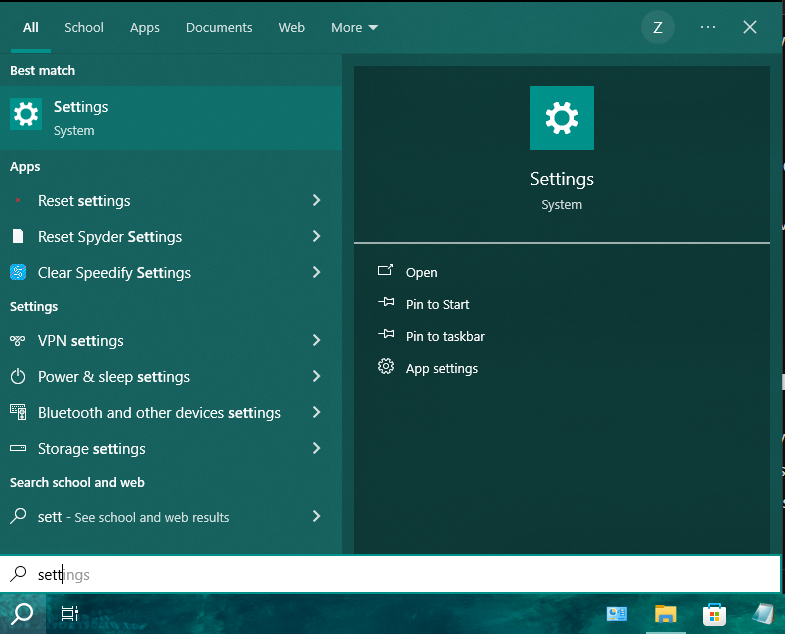Click the Reset Spyder Settings file icon
Image resolution: width=785 pixels, height=634 pixels.
[x=18, y=236]
